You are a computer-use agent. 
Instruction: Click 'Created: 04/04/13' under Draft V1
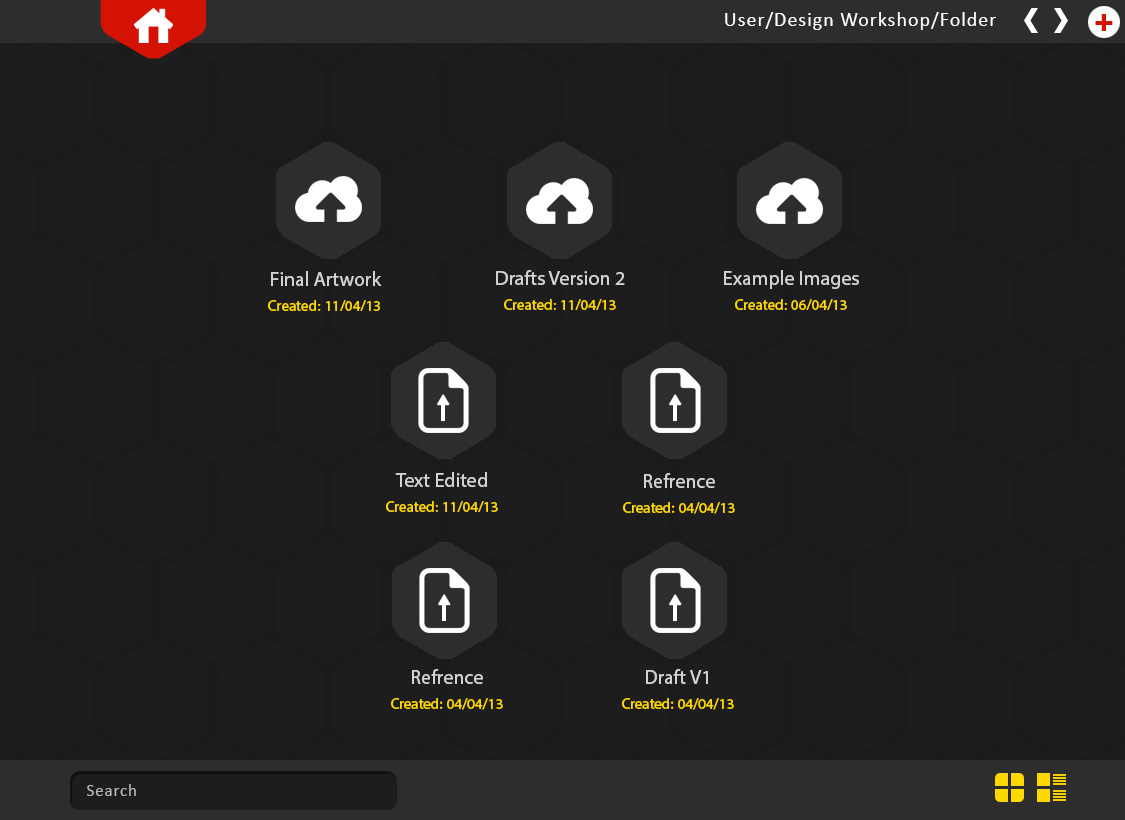pos(677,704)
